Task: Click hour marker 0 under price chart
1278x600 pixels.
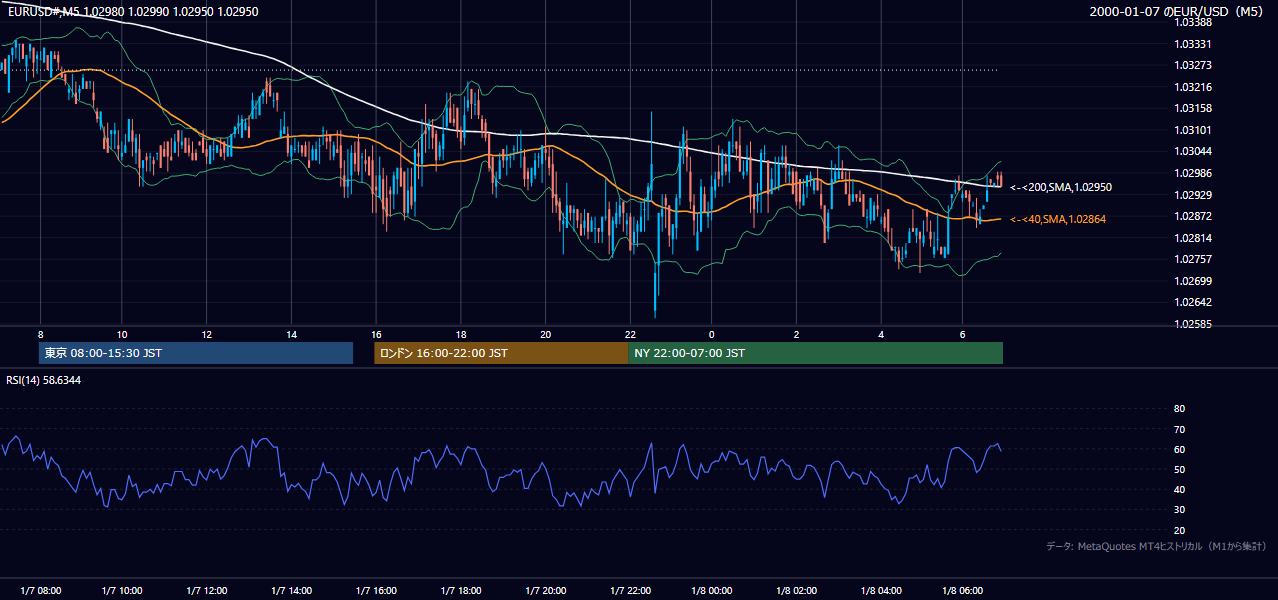Action: [x=712, y=334]
